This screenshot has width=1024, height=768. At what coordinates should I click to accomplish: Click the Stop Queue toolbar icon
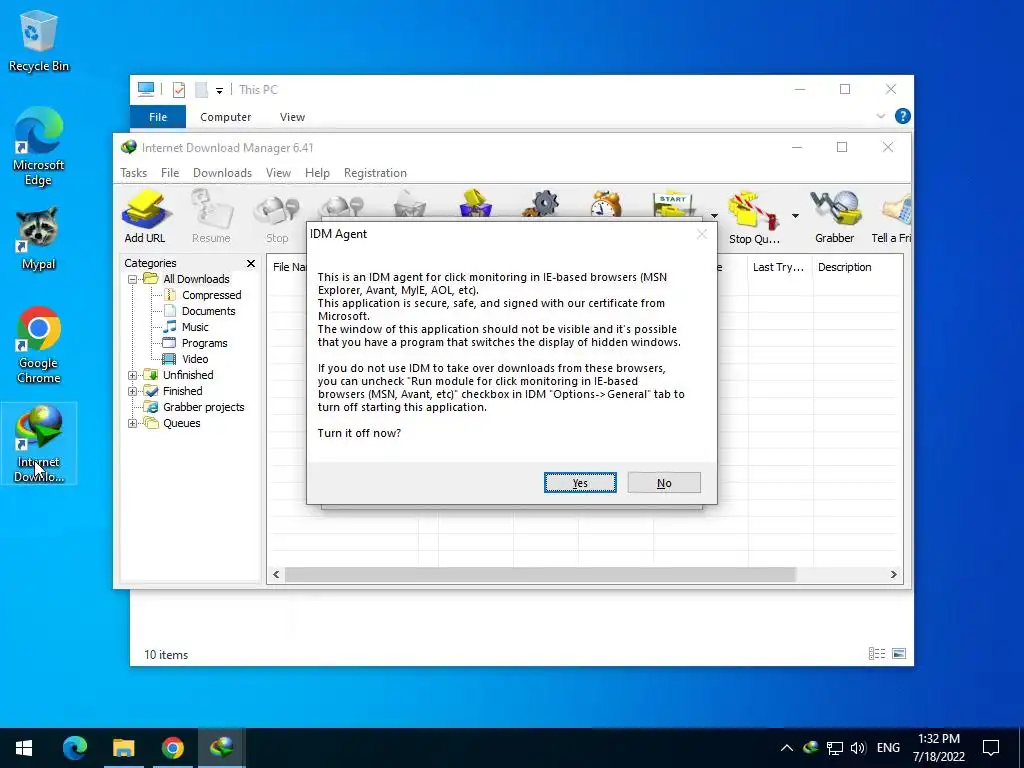coord(754,217)
